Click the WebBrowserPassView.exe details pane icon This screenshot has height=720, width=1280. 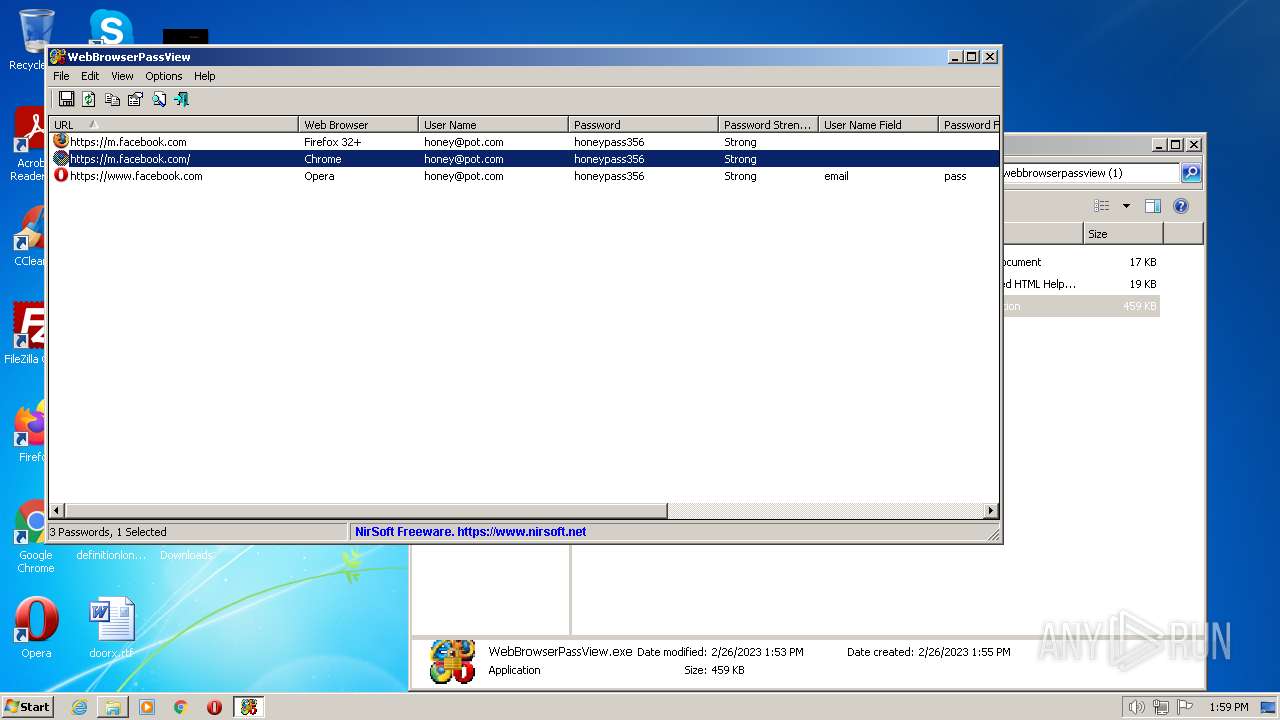pos(452,661)
